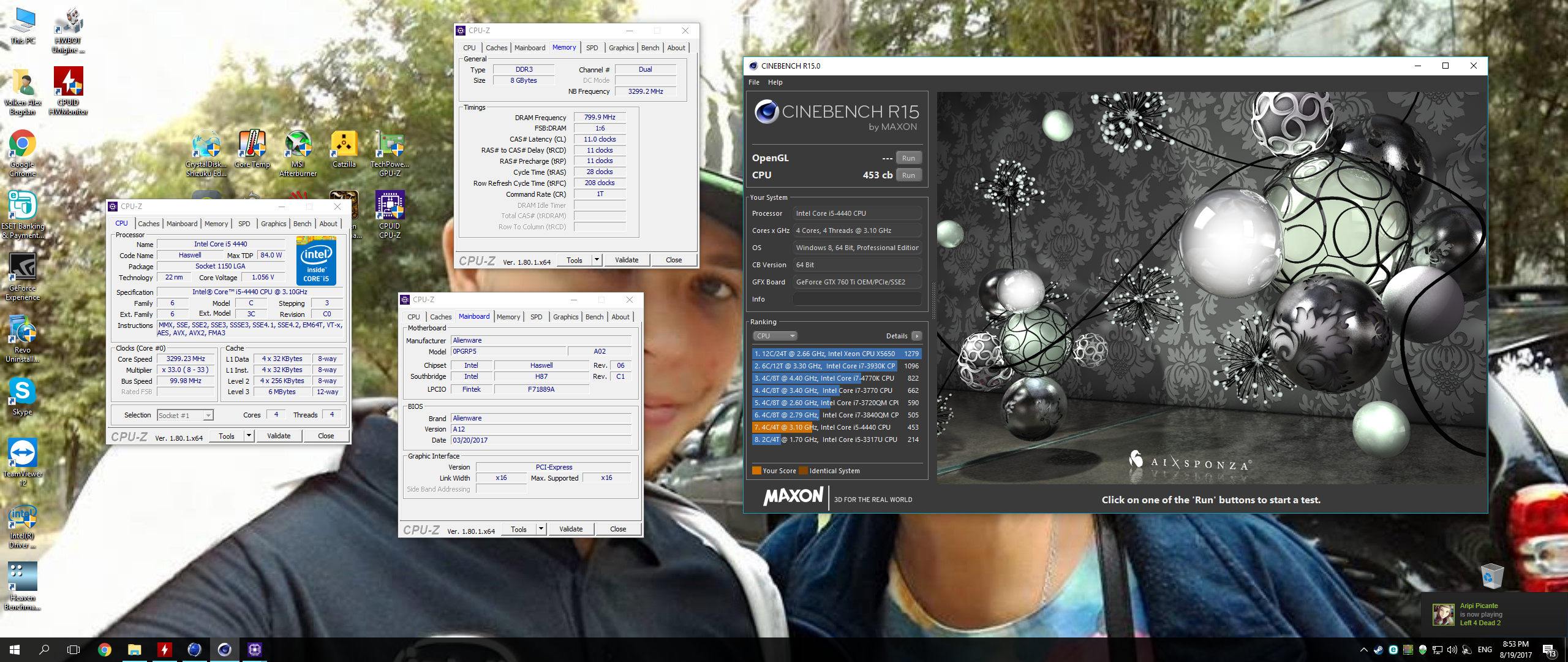Switch to CPU-Z taskbar icon

point(254,649)
